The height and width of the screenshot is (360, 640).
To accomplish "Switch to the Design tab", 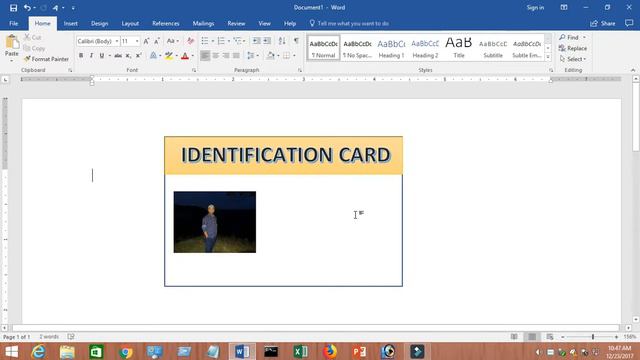I will pos(100,24).
